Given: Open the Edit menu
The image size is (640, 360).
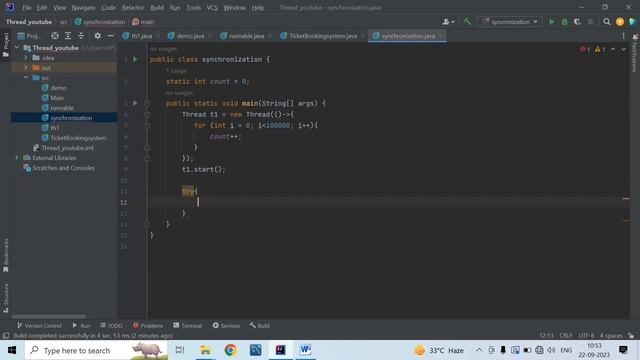Looking at the screenshot, I should point(42,8).
